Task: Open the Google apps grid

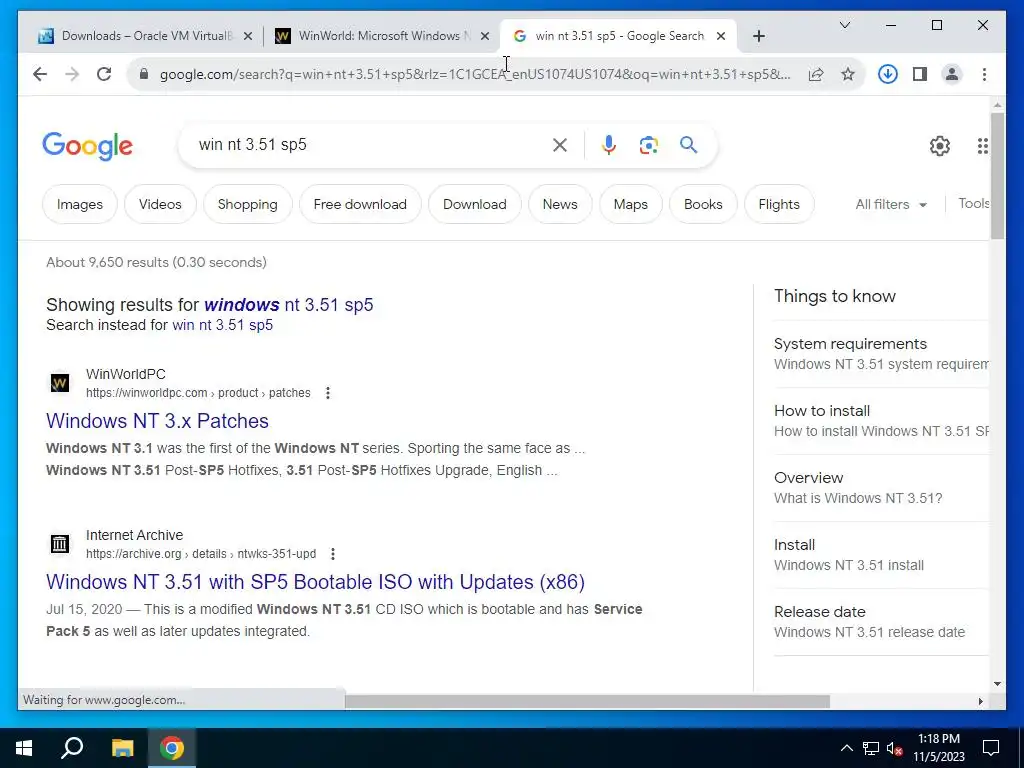Action: [x=982, y=146]
